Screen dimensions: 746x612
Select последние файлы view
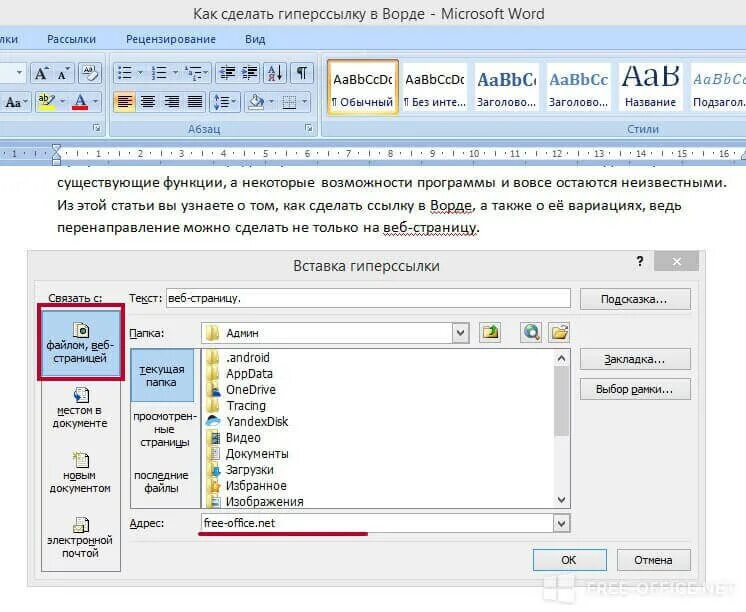(x=161, y=482)
